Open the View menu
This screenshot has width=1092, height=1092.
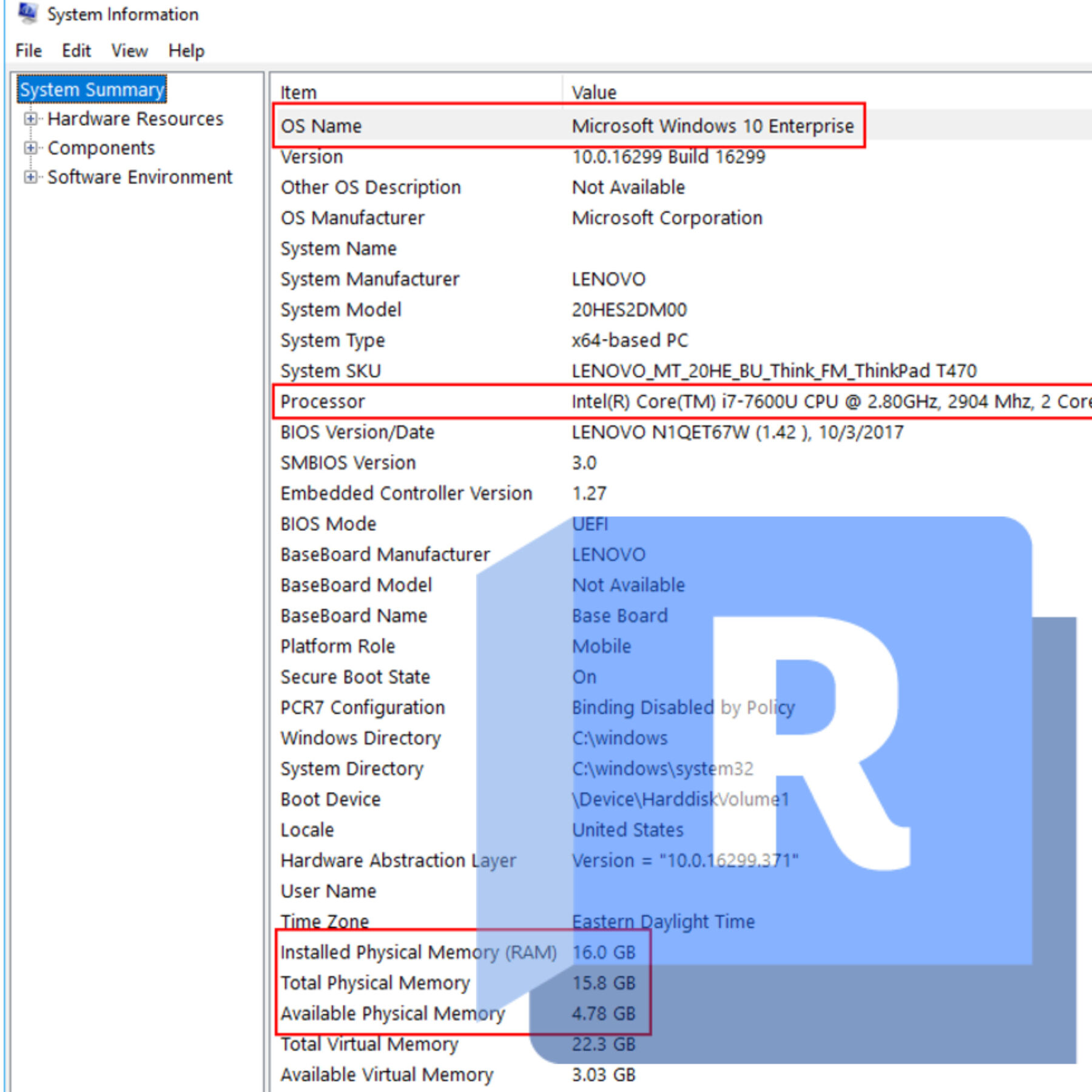129,50
